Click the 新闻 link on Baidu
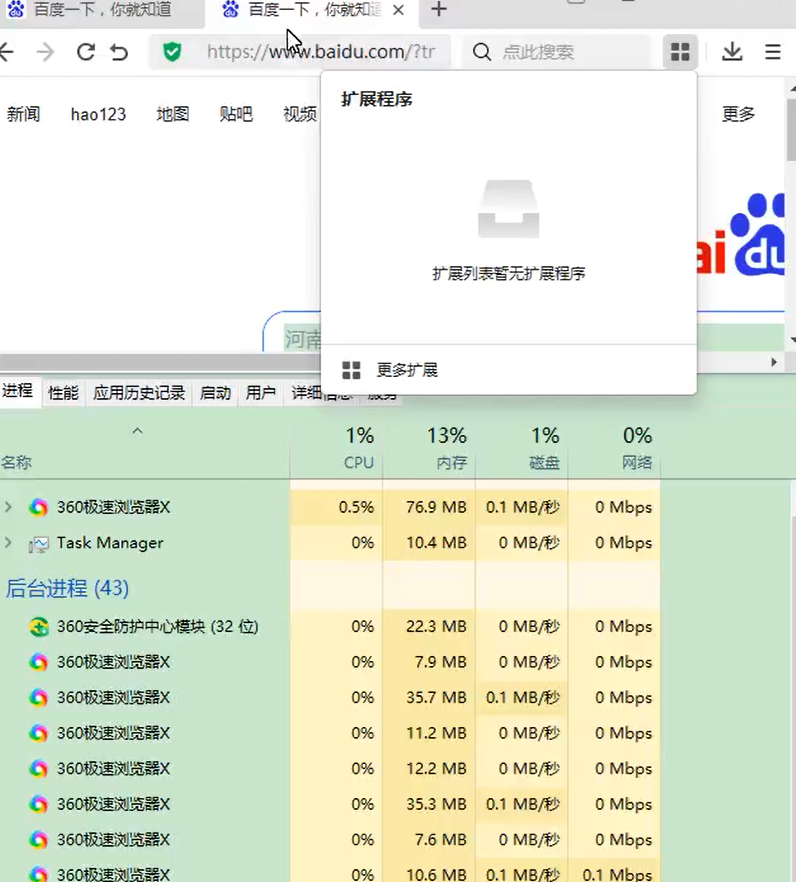796x882 pixels. [24, 114]
